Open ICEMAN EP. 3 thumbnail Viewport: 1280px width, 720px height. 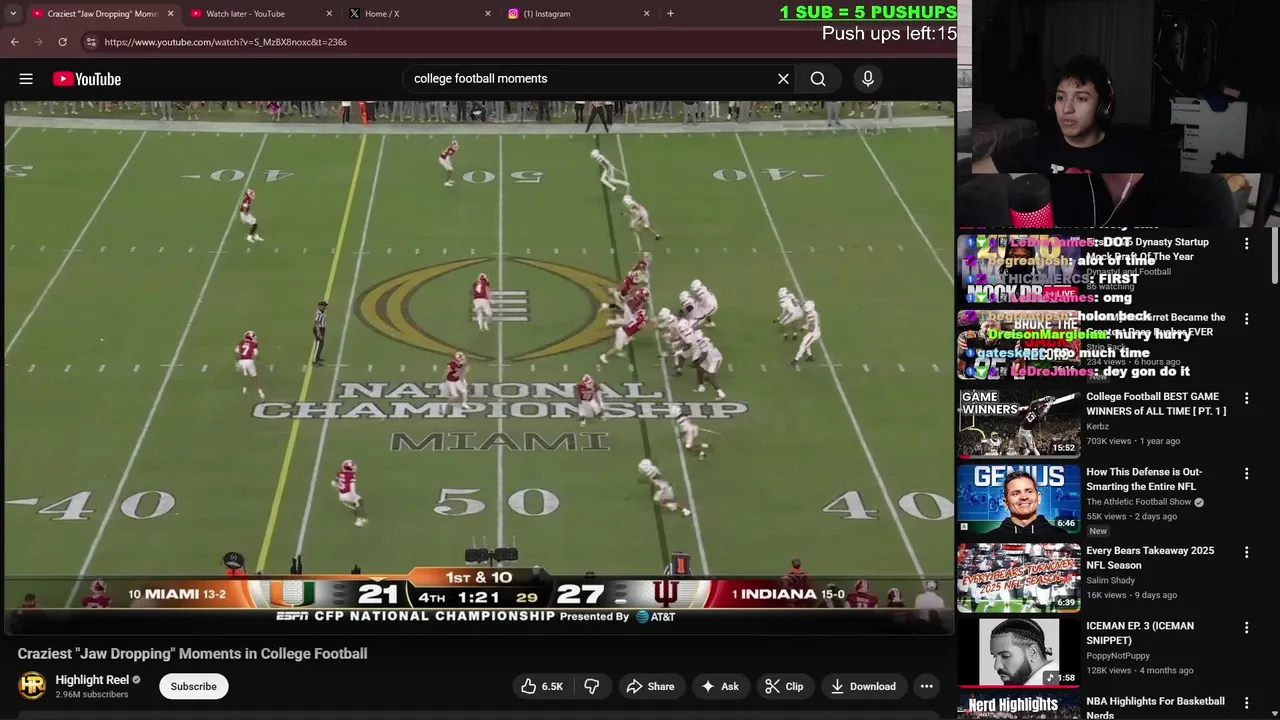point(1019,652)
